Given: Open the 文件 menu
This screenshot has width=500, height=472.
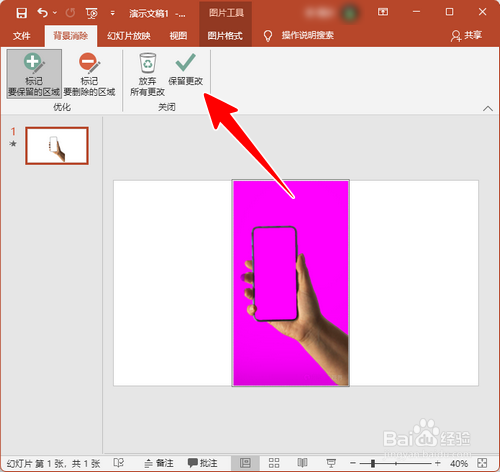Looking at the screenshot, I should point(22,35).
